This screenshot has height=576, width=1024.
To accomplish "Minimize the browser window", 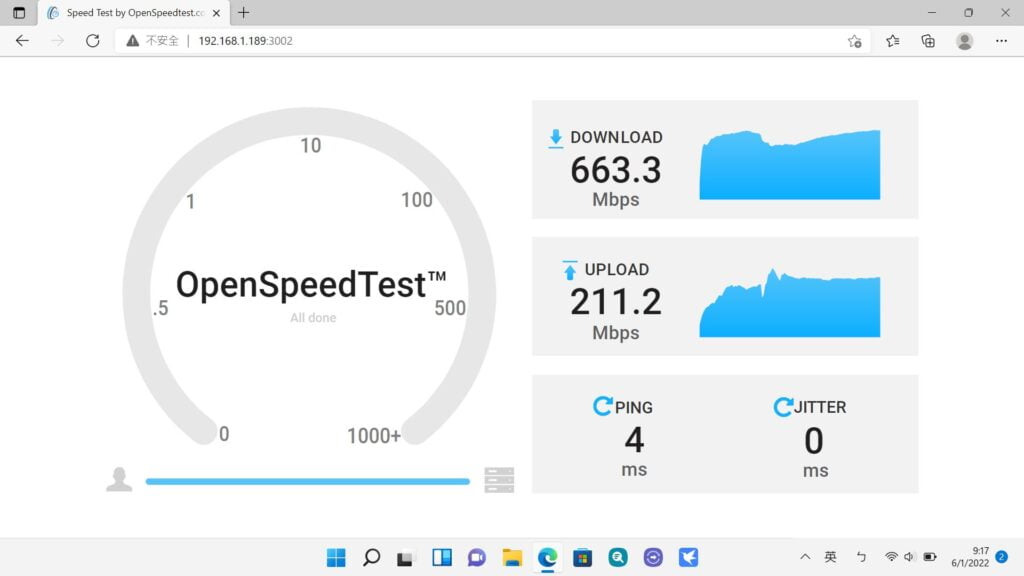I will (932, 12).
